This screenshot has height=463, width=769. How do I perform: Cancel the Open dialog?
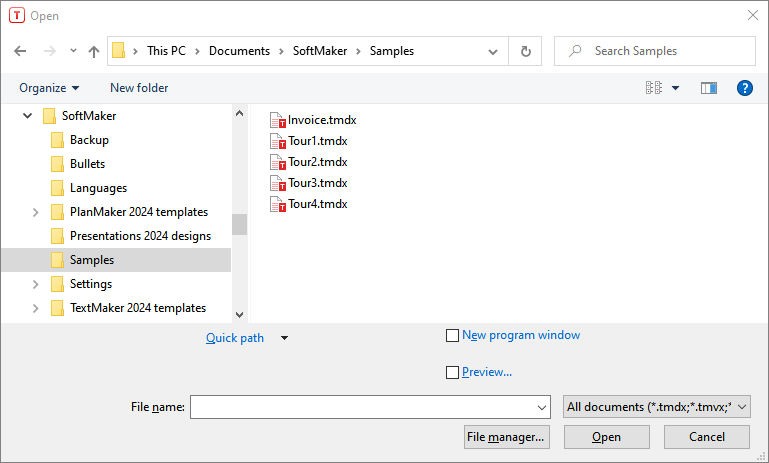707,437
